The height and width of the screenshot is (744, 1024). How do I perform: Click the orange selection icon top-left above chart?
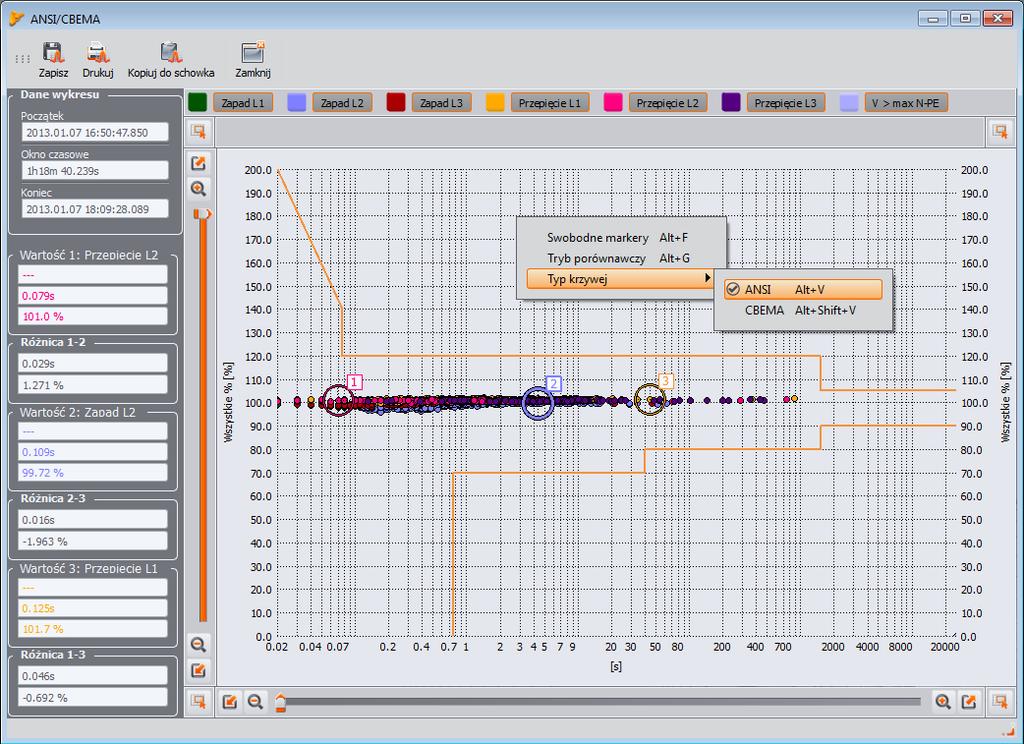199,131
